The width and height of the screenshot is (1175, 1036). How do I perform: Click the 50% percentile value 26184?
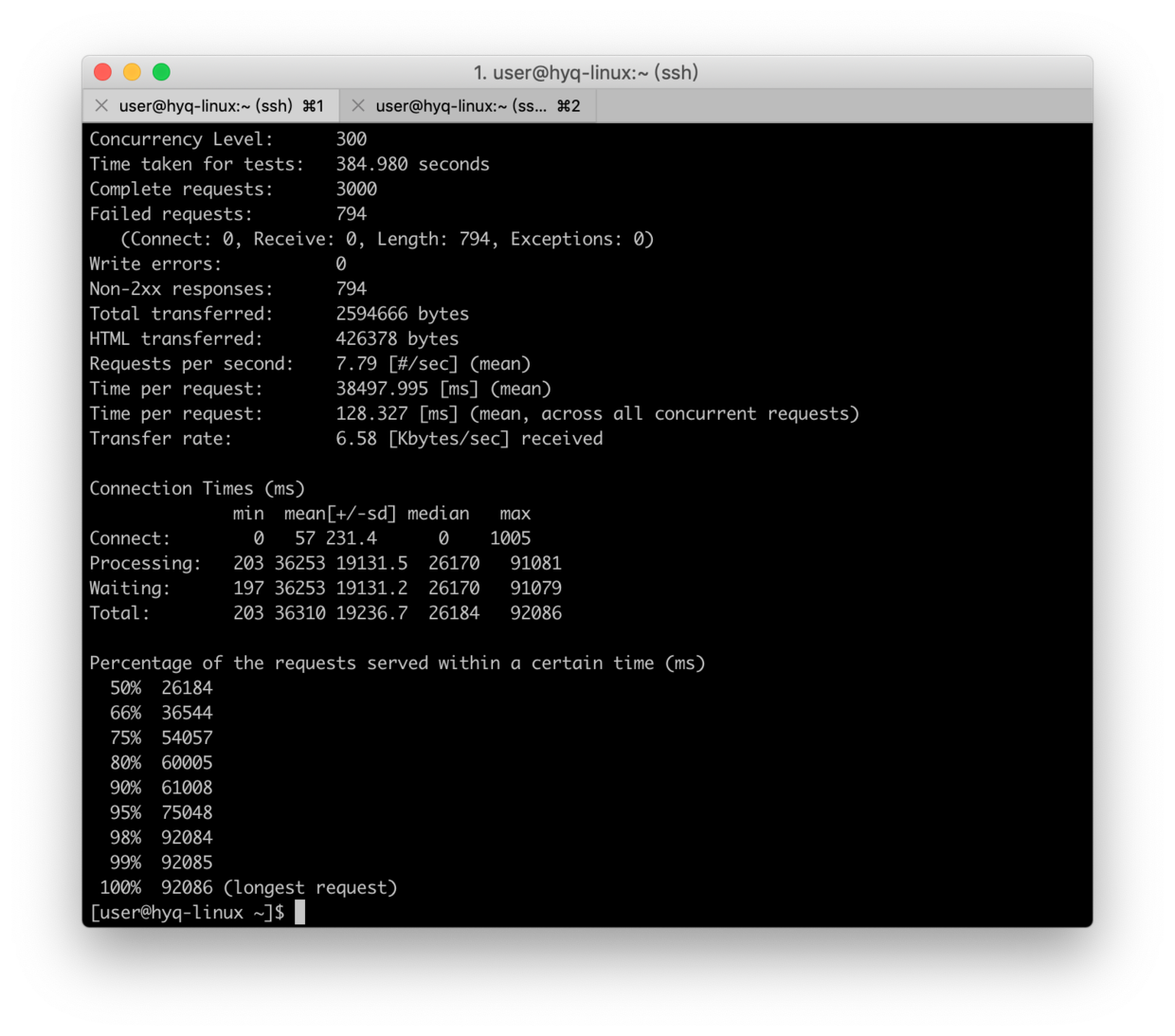click(x=187, y=688)
